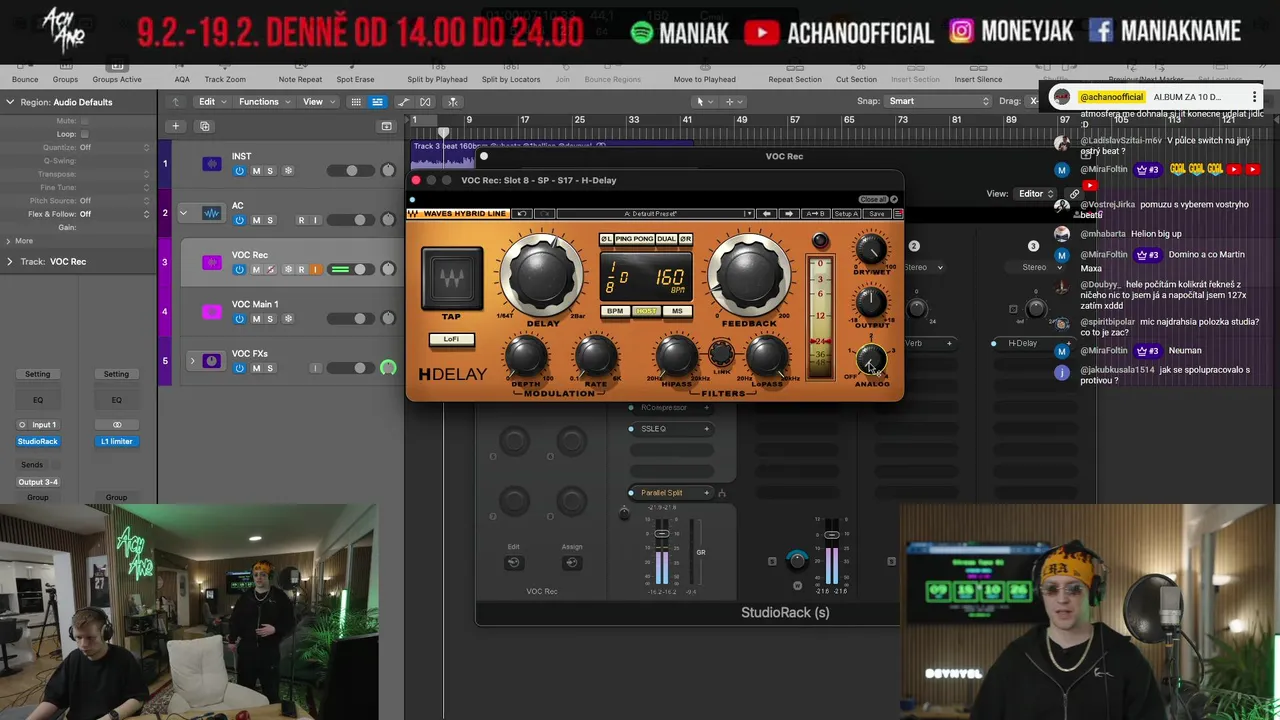Click the modulation RATE knob
The image size is (1280, 720).
pos(596,357)
